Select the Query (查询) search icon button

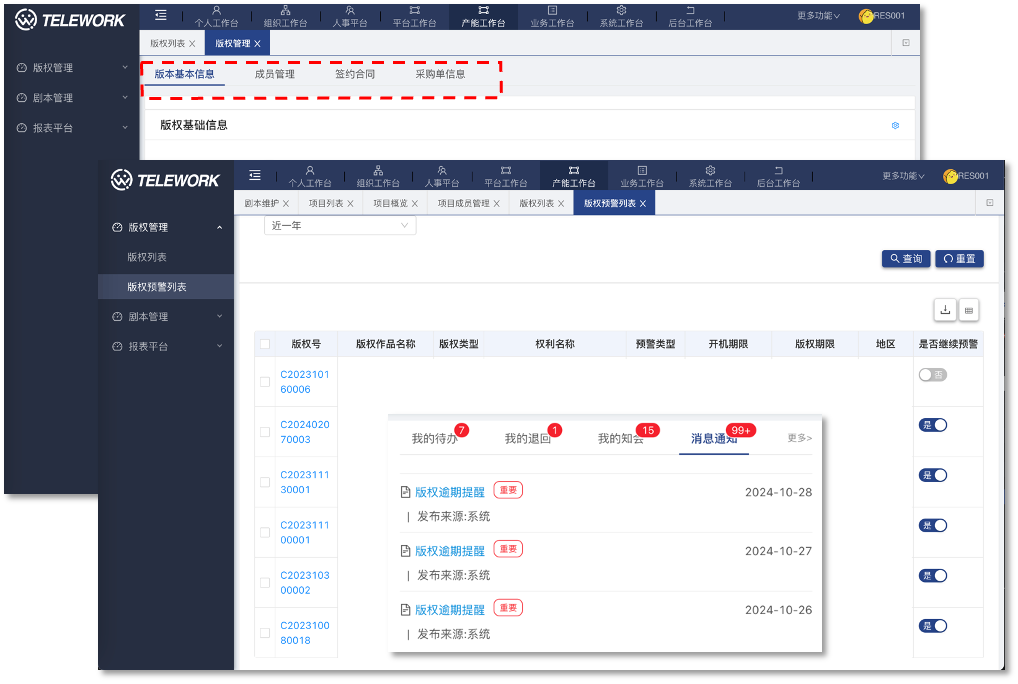click(893, 258)
